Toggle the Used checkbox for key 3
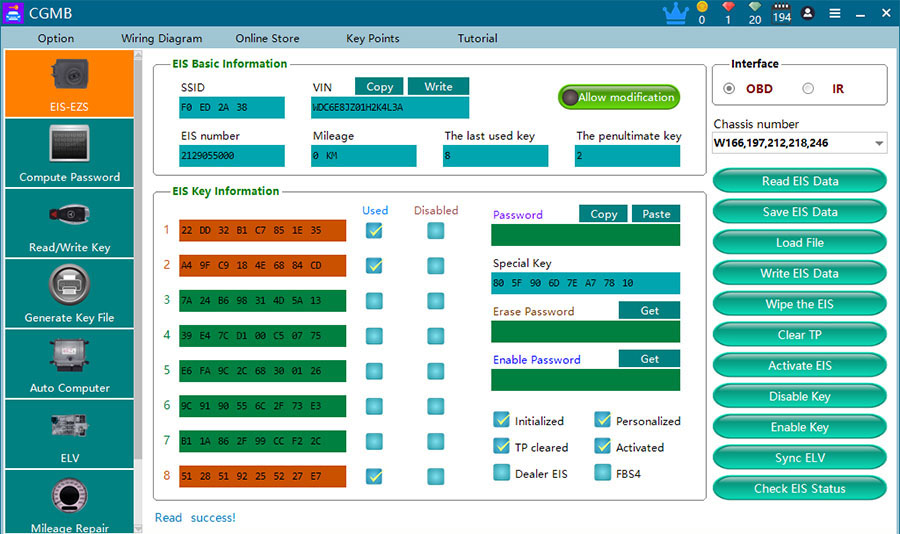 [x=374, y=301]
